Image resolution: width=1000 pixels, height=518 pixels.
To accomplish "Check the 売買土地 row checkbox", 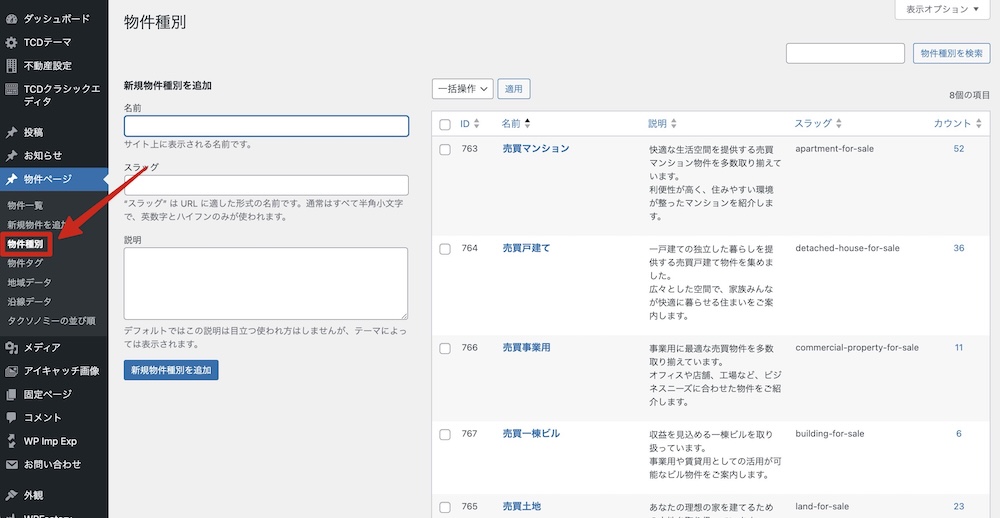I will point(445,507).
